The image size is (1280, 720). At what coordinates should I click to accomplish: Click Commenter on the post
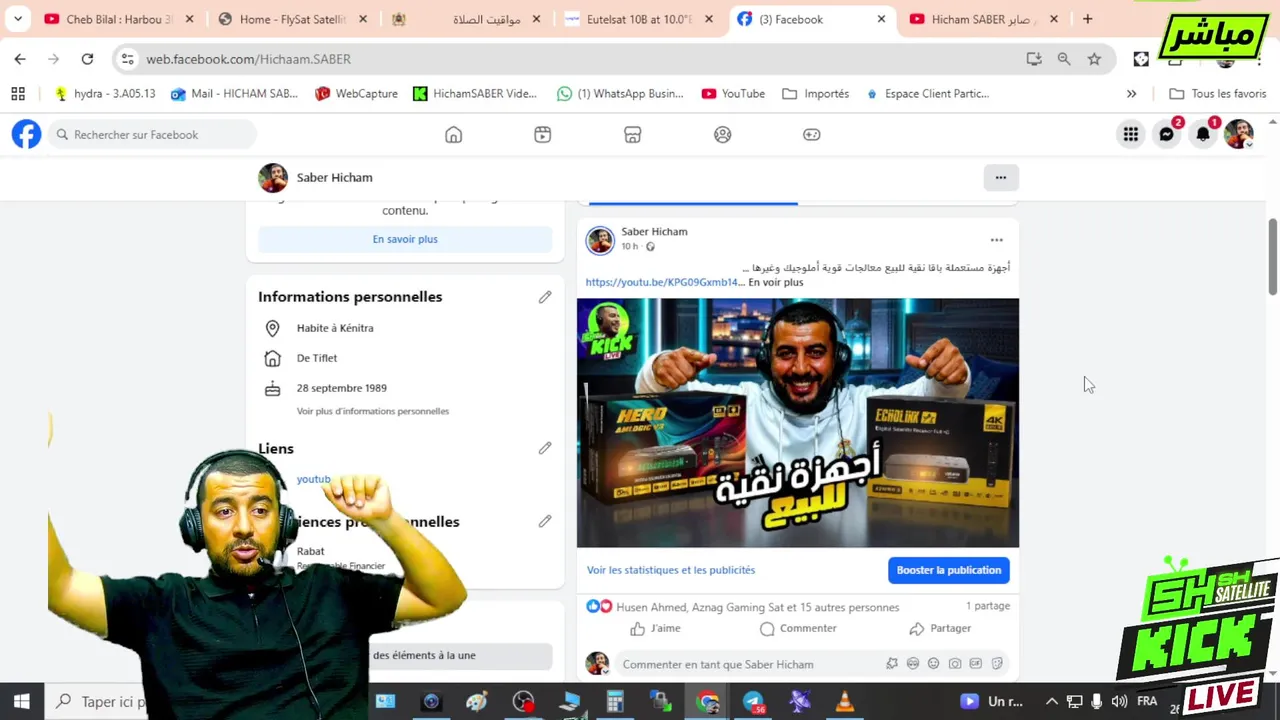pyautogui.click(x=798, y=628)
